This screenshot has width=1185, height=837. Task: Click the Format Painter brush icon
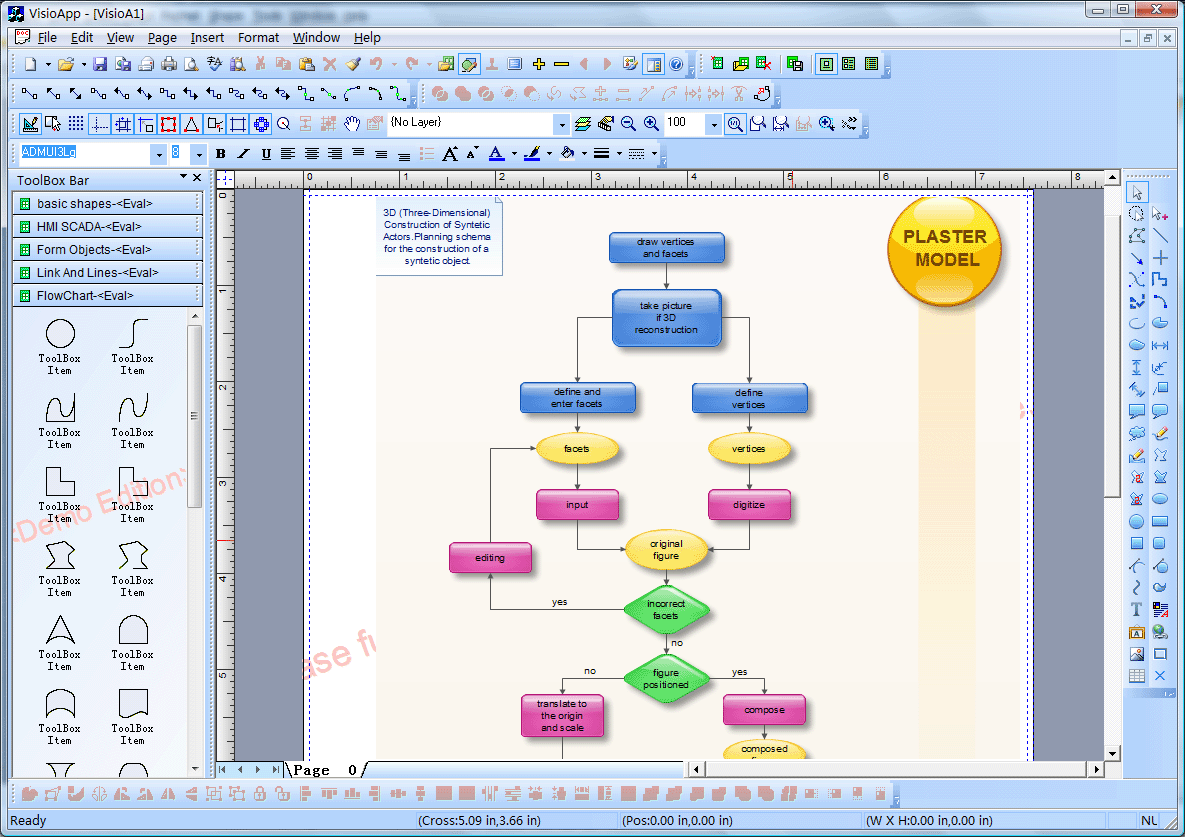tap(350, 64)
